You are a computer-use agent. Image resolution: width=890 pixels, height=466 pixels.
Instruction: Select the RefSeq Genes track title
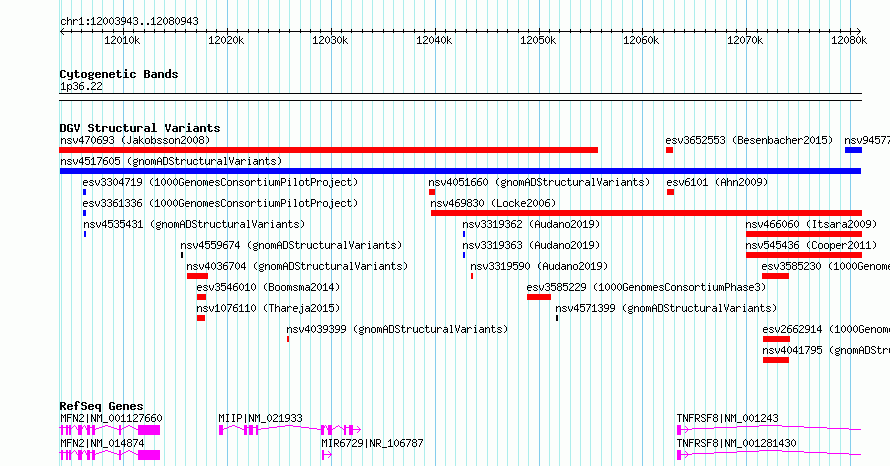102,406
